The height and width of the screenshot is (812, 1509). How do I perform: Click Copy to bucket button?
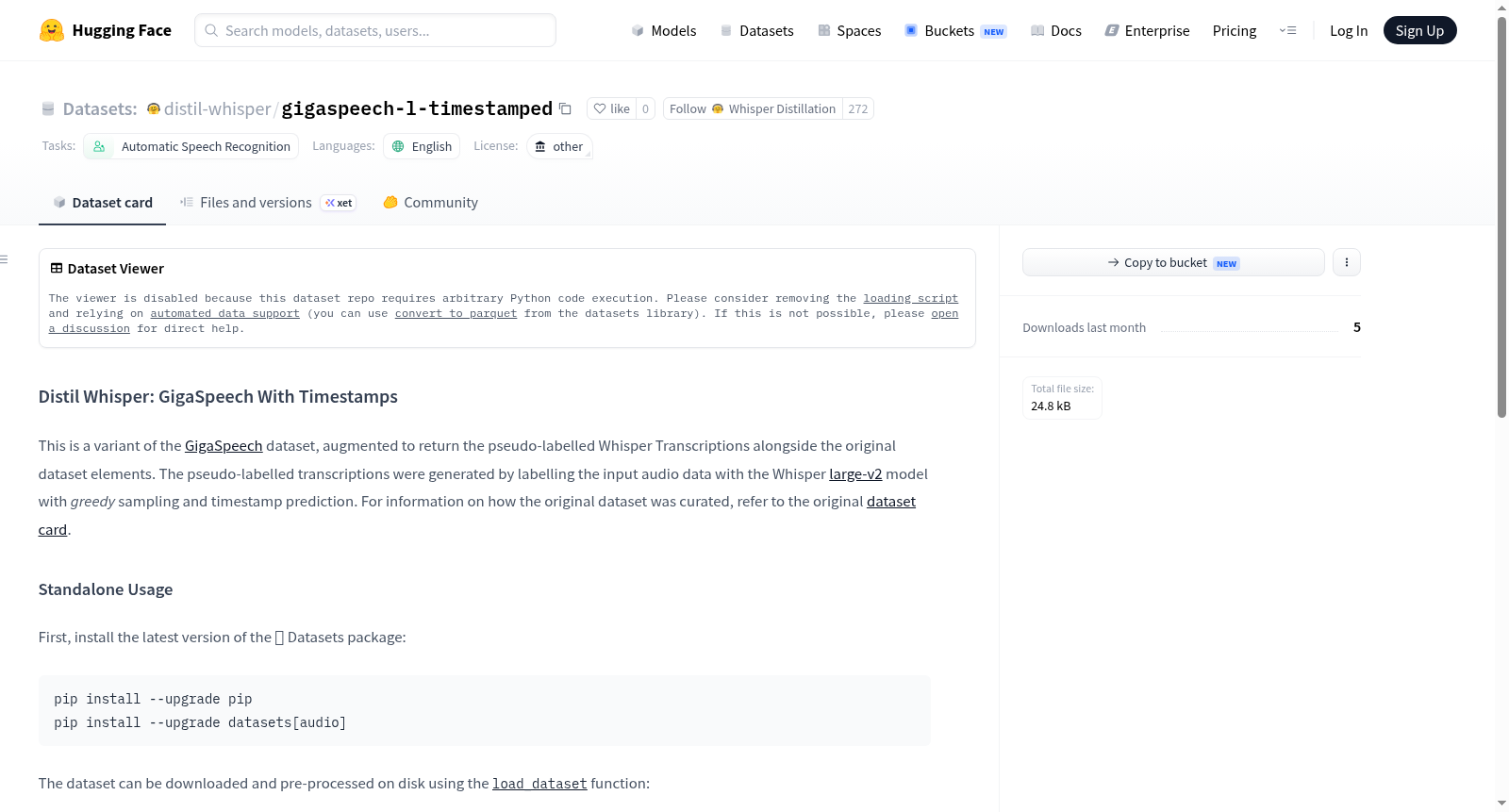click(x=1173, y=262)
